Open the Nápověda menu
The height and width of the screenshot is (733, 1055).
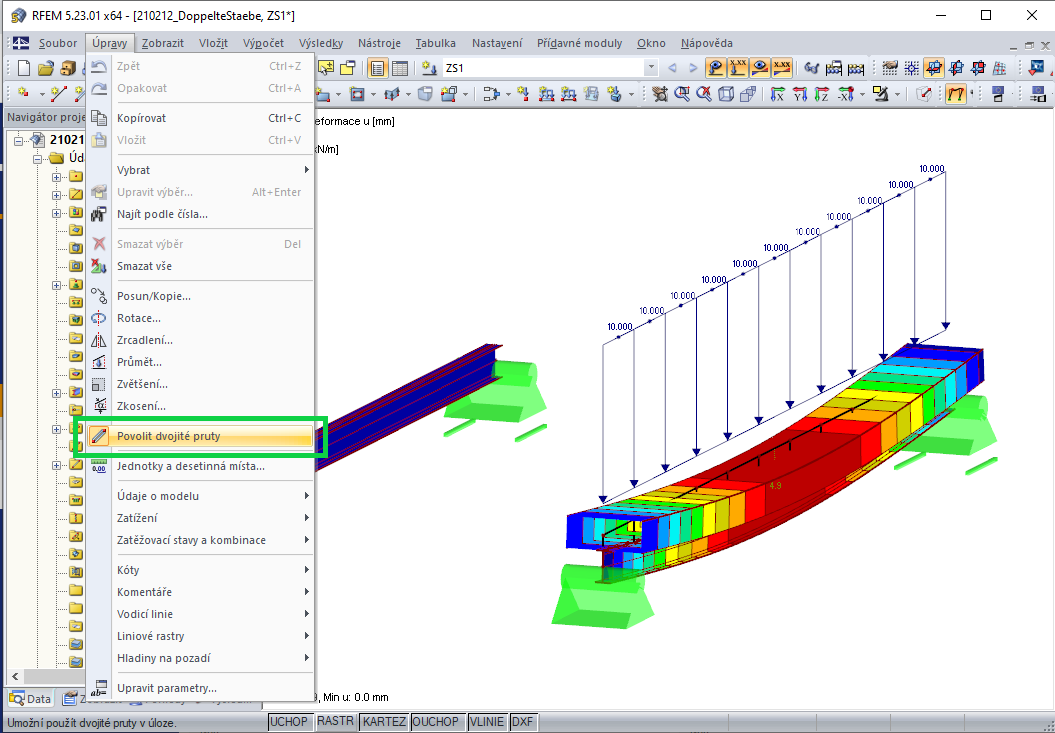click(x=706, y=43)
